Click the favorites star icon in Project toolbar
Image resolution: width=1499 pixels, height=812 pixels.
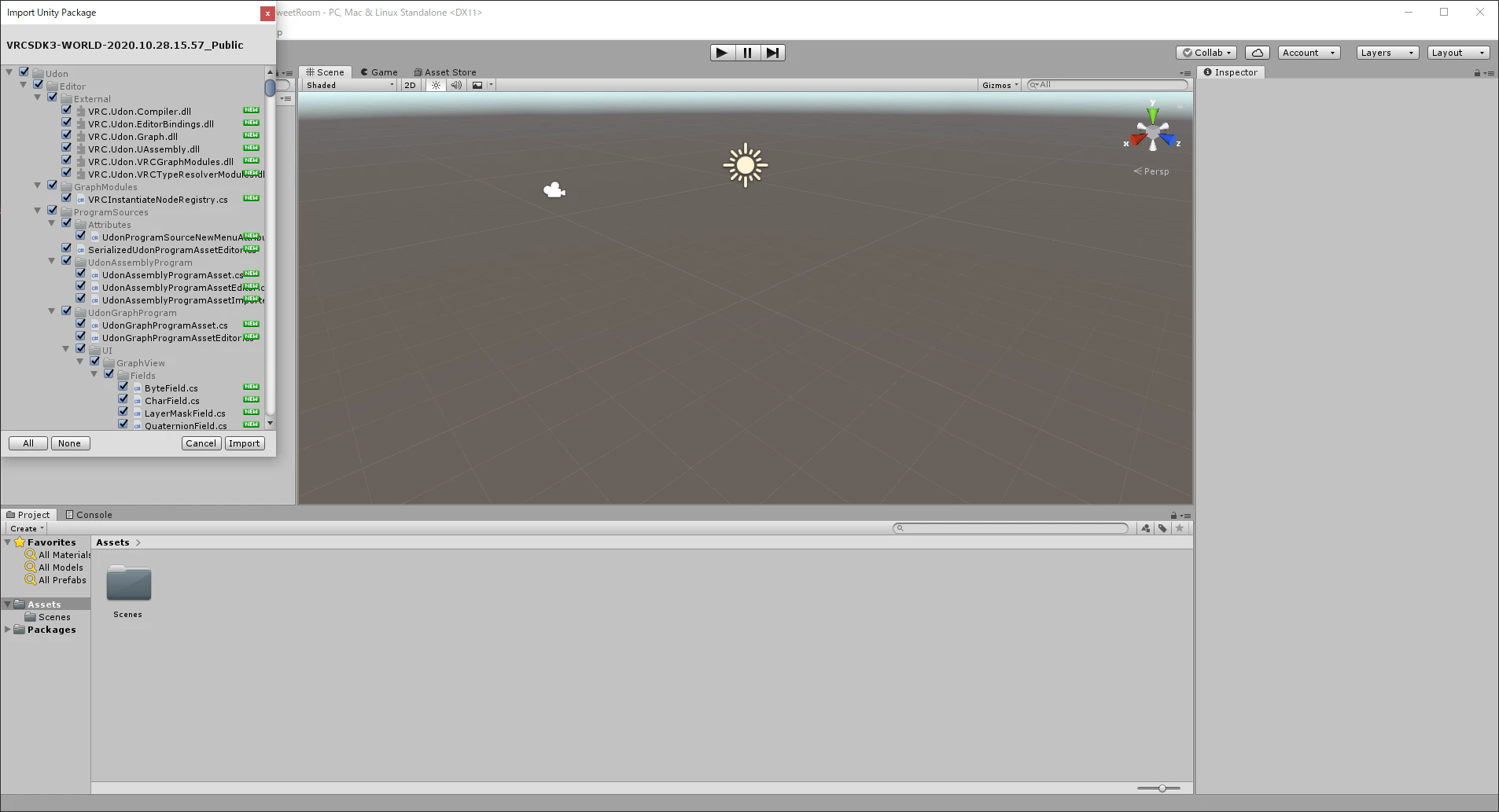(x=1179, y=528)
